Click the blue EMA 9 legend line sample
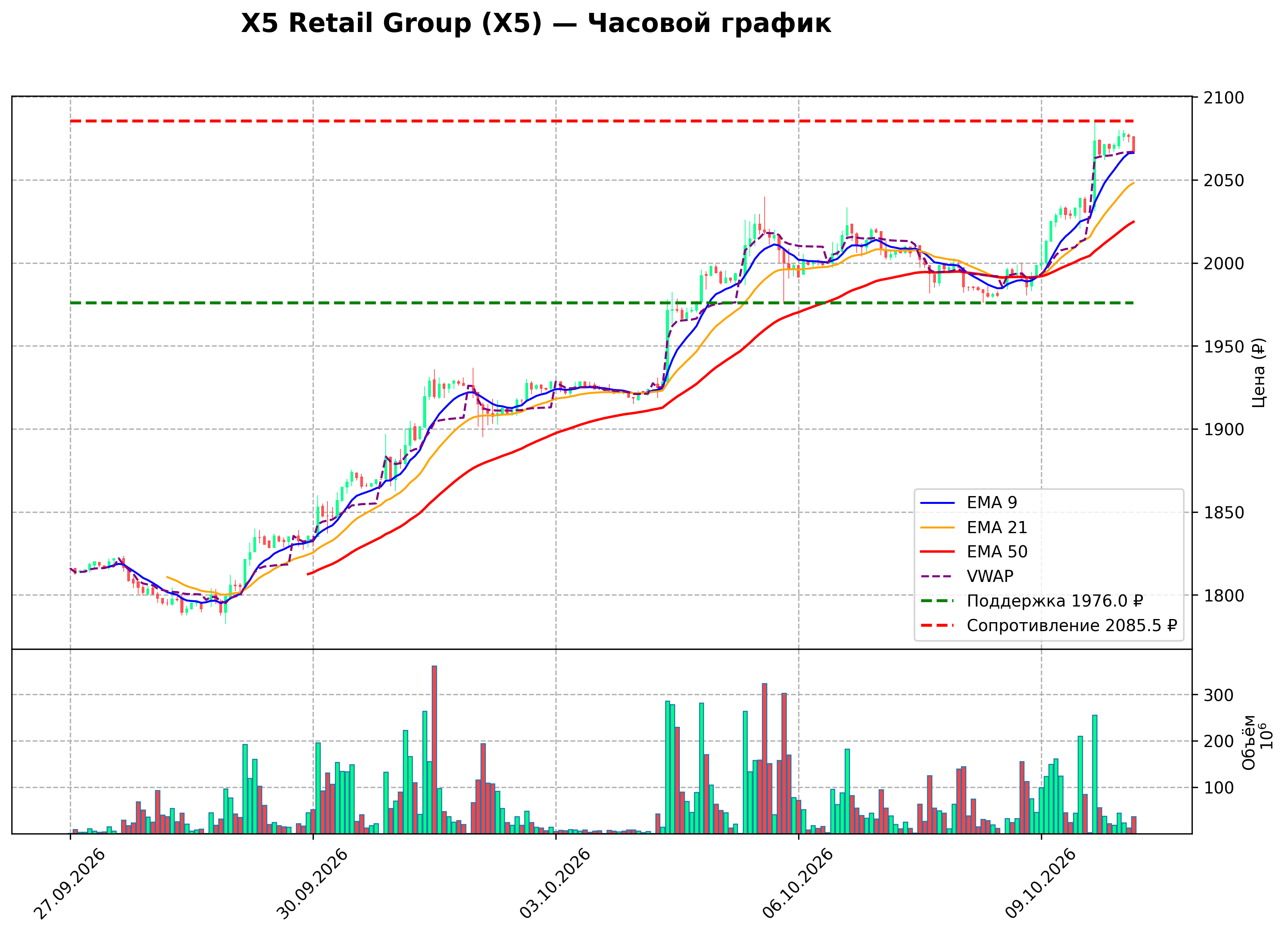Viewport: 1288px width, 934px height. [938, 503]
